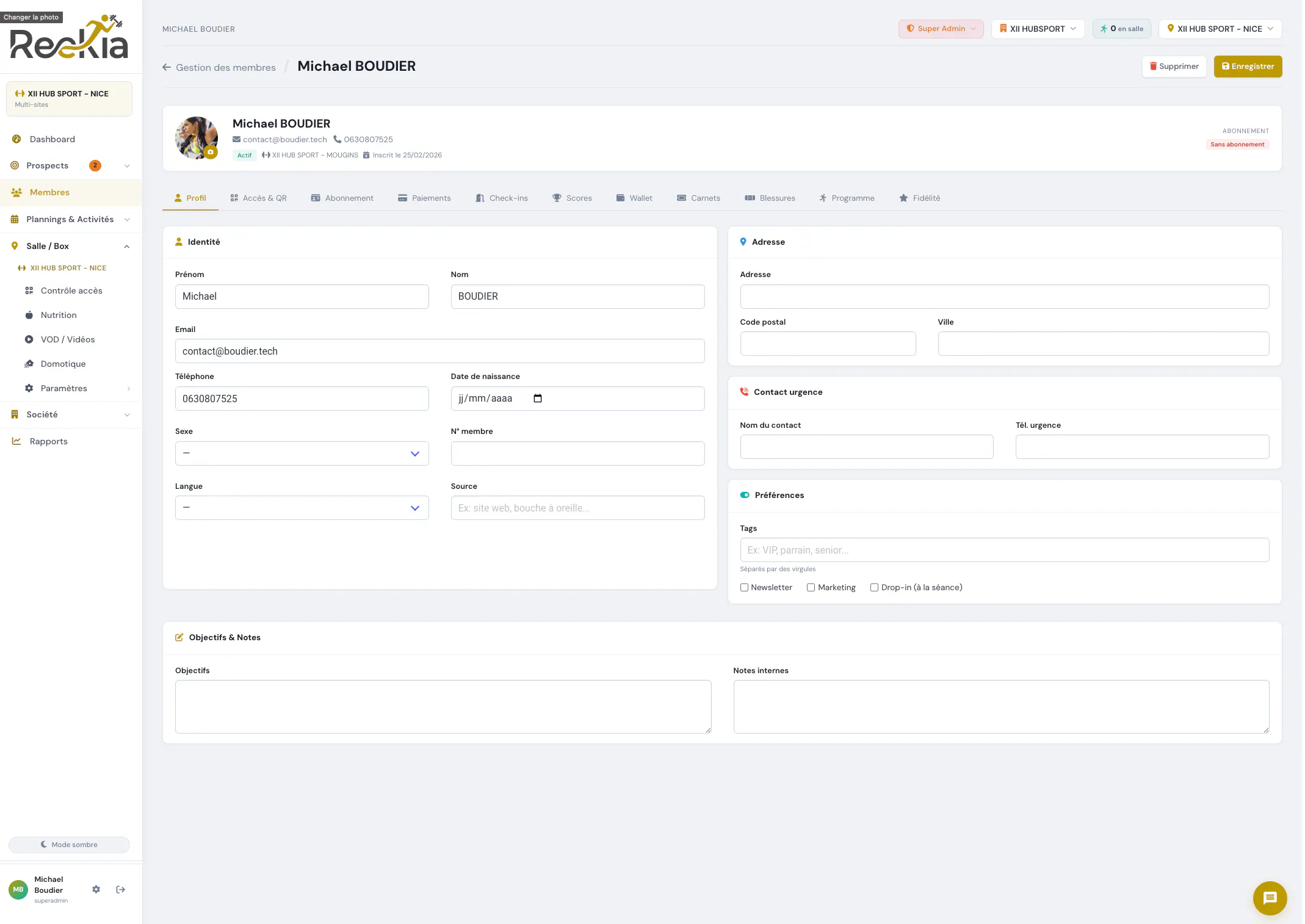This screenshot has height=924, width=1305.
Task: Click Michael Boudier's profile photo
Action: 196,138
